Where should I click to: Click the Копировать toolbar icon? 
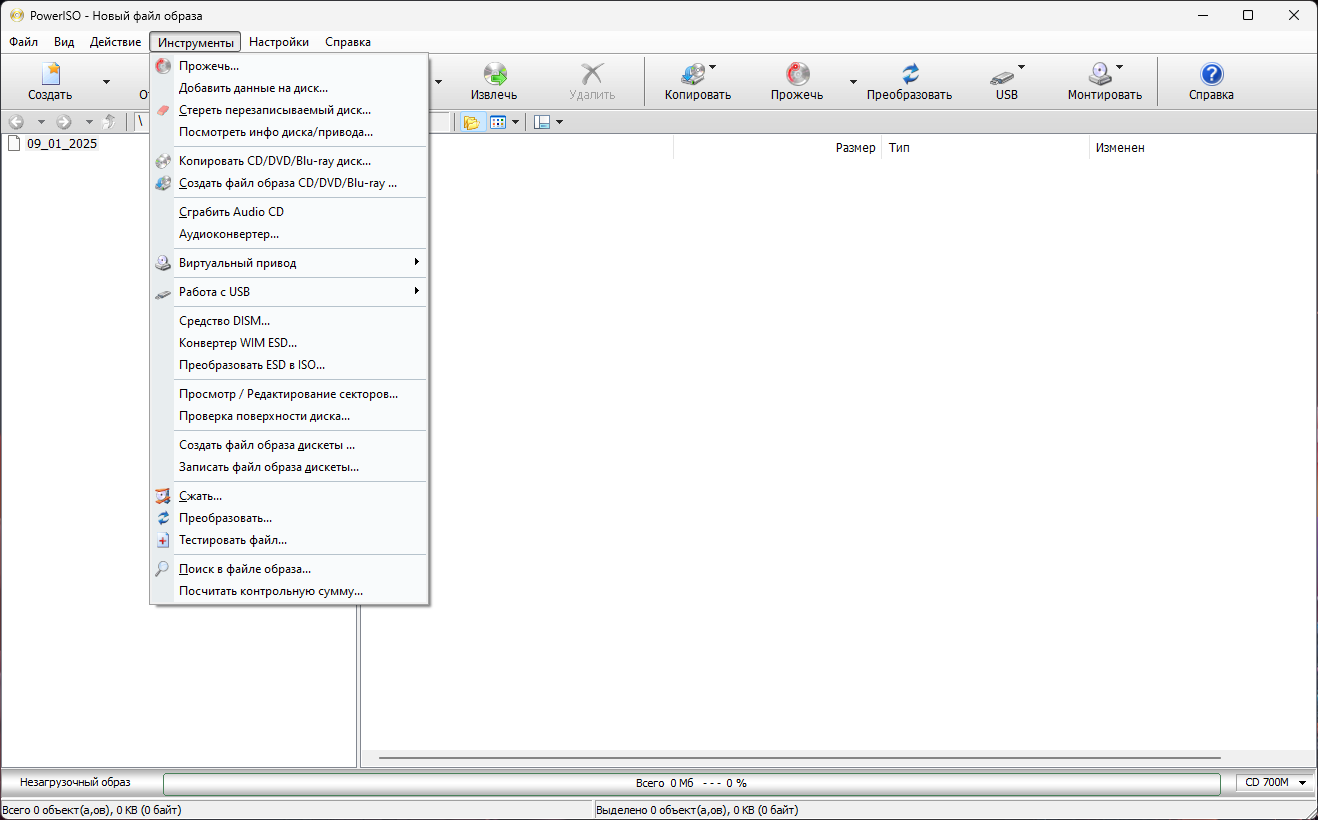[x=692, y=74]
